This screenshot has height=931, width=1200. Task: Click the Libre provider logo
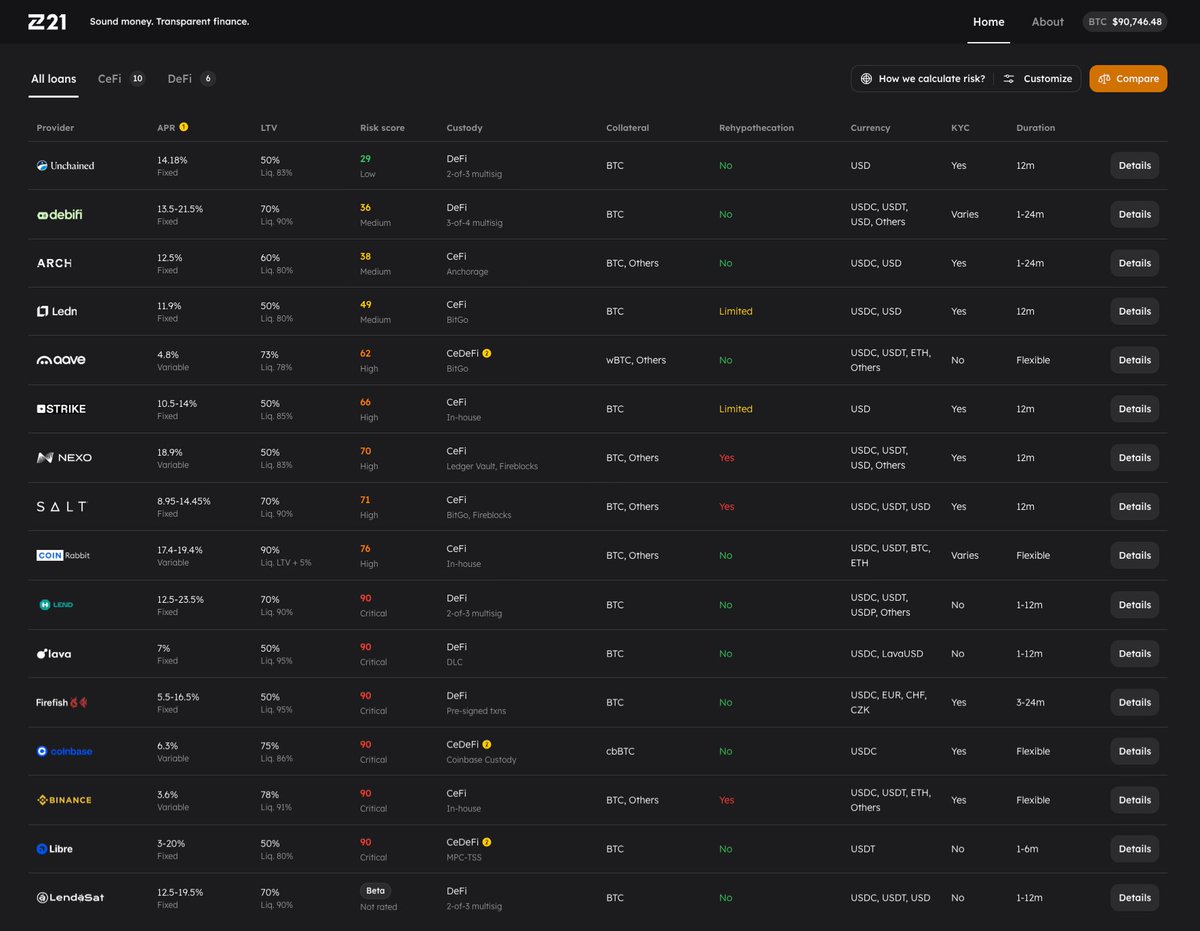point(55,849)
